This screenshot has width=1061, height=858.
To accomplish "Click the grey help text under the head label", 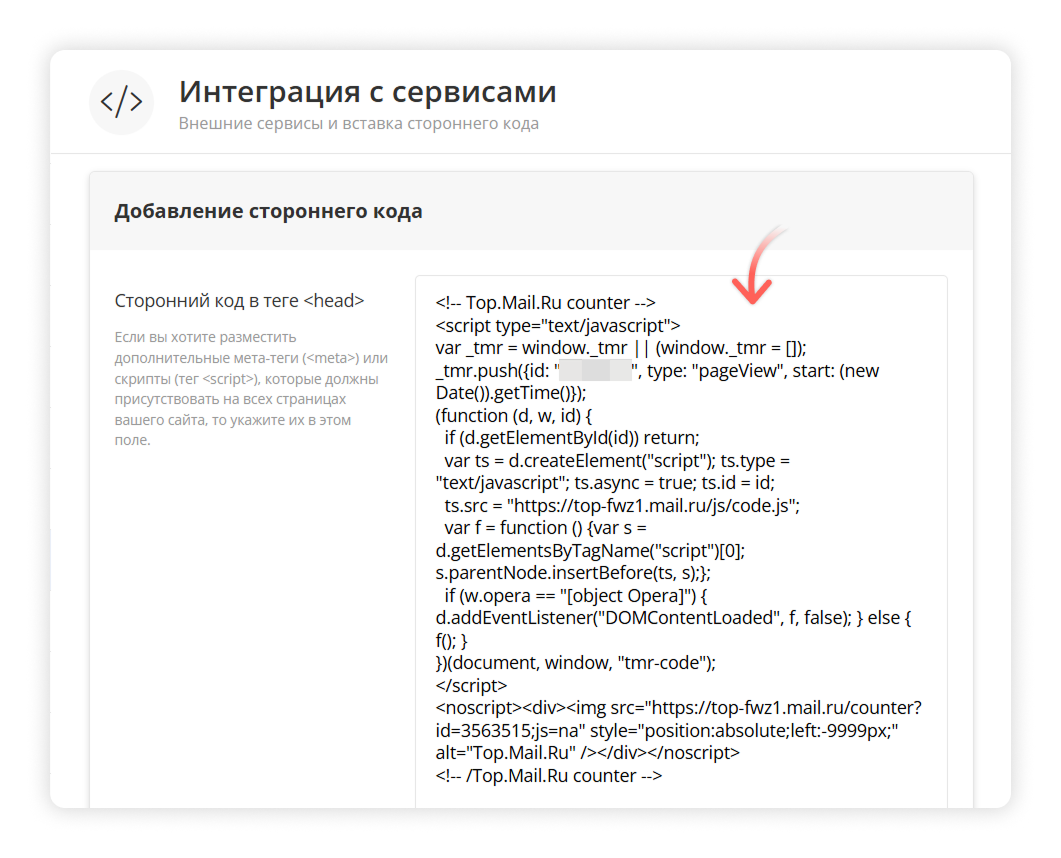I will coord(250,388).
